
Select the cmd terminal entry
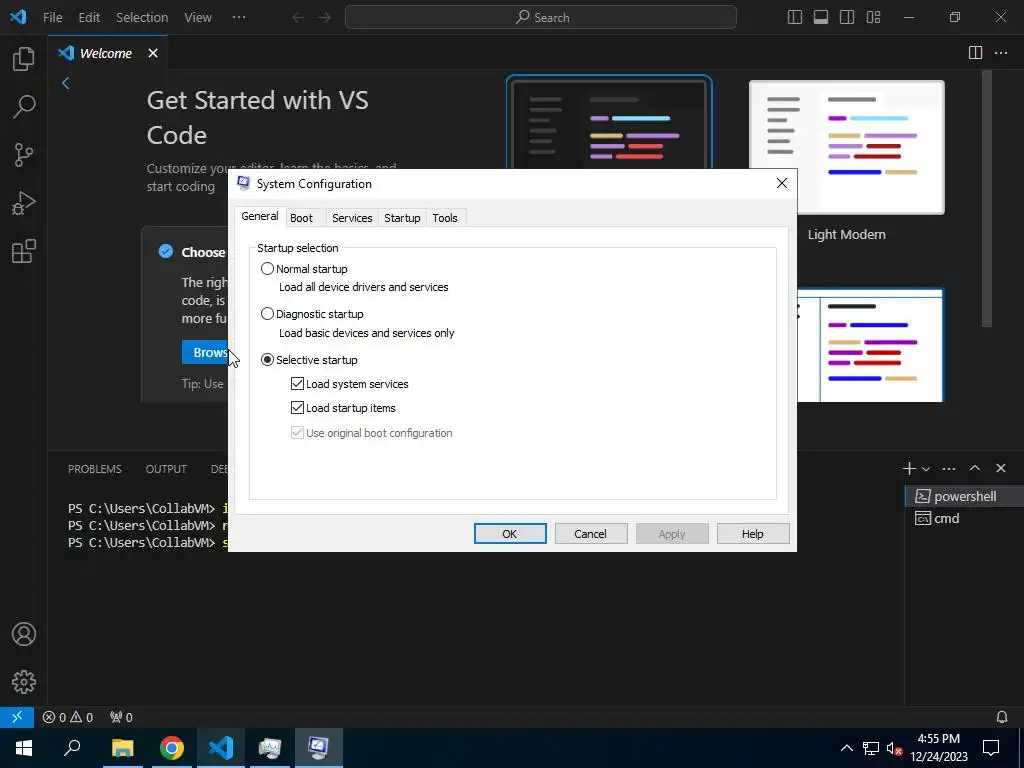coord(965,519)
